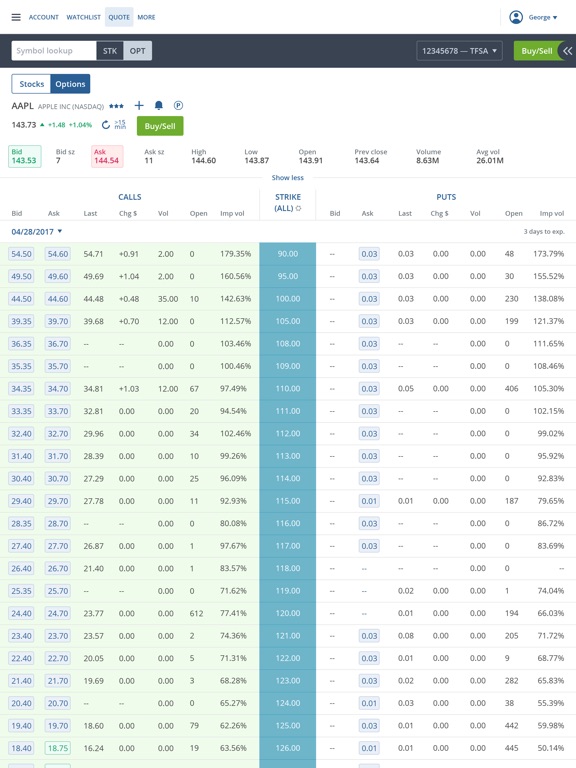
Task: Click put ask 0.01 at strike 126
Action: [369, 748]
